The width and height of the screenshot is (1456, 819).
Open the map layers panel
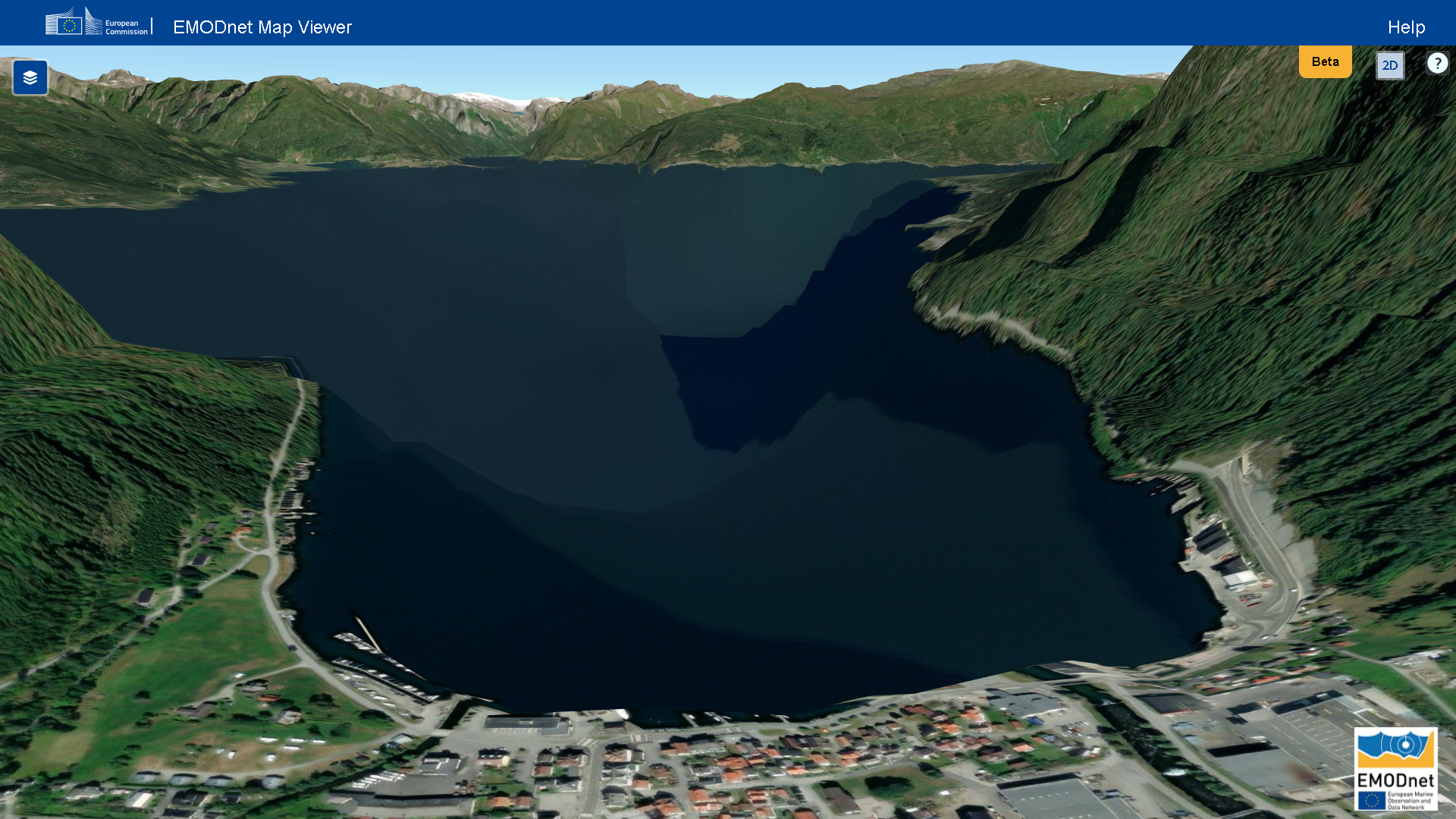pyautogui.click(x=30, y=77)
